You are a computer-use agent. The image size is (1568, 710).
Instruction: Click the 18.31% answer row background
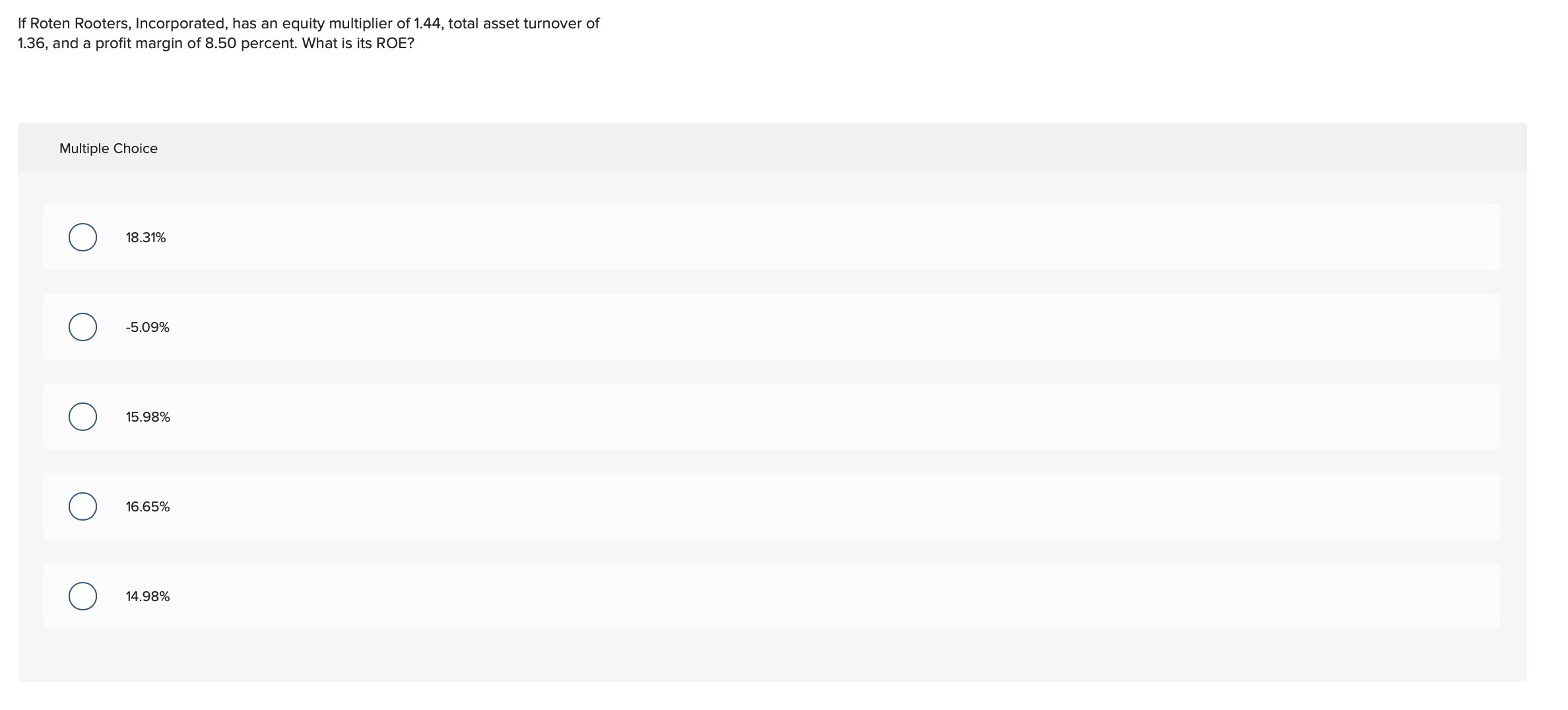[660, 237]
